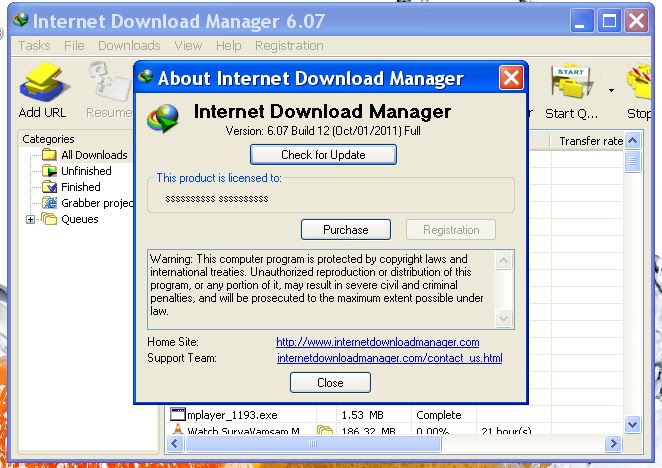
Task: Select the Grabber projects label
Action: (x=97, y=203)
